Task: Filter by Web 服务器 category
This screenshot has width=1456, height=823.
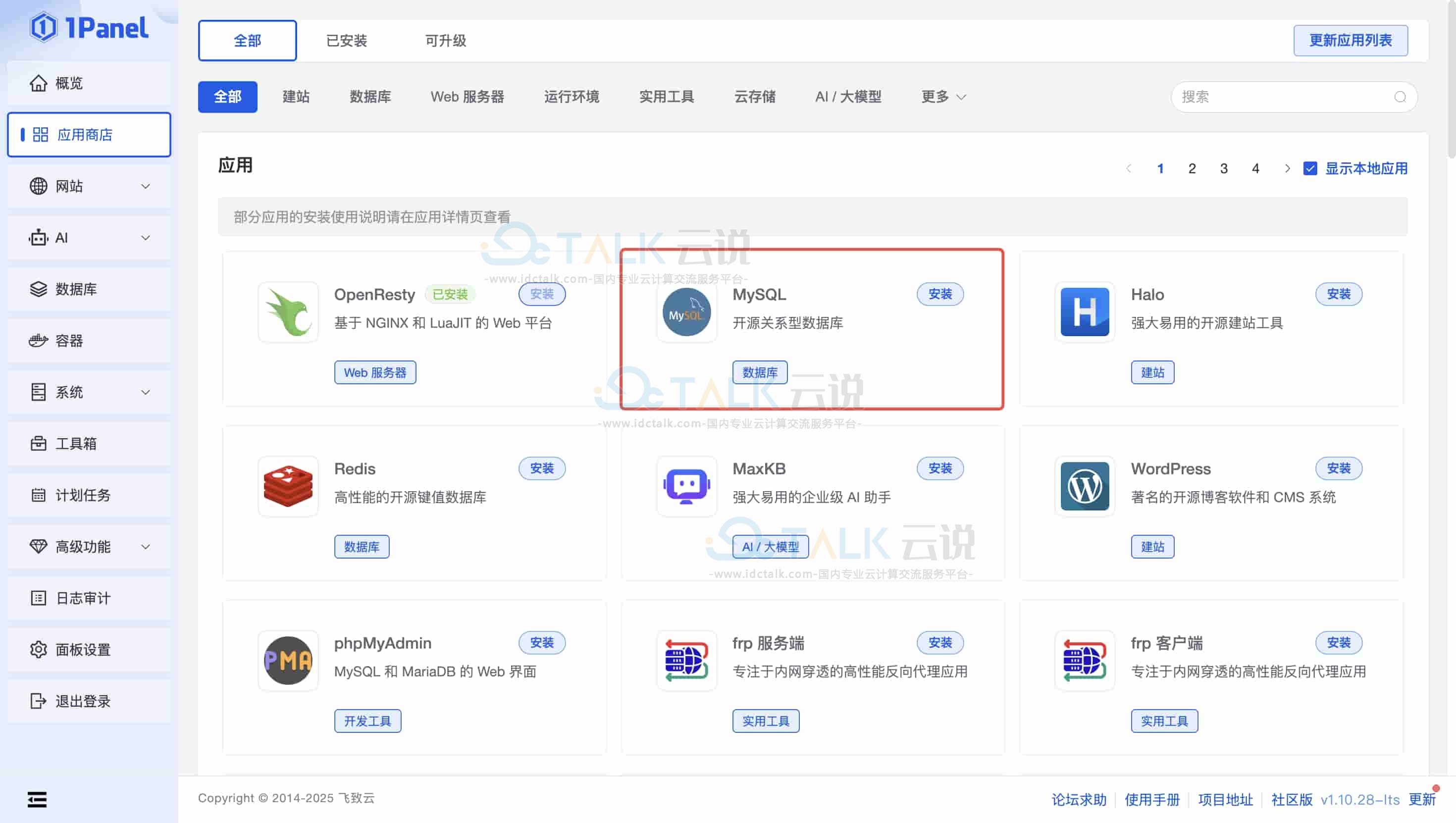Action: pos(468,97)
